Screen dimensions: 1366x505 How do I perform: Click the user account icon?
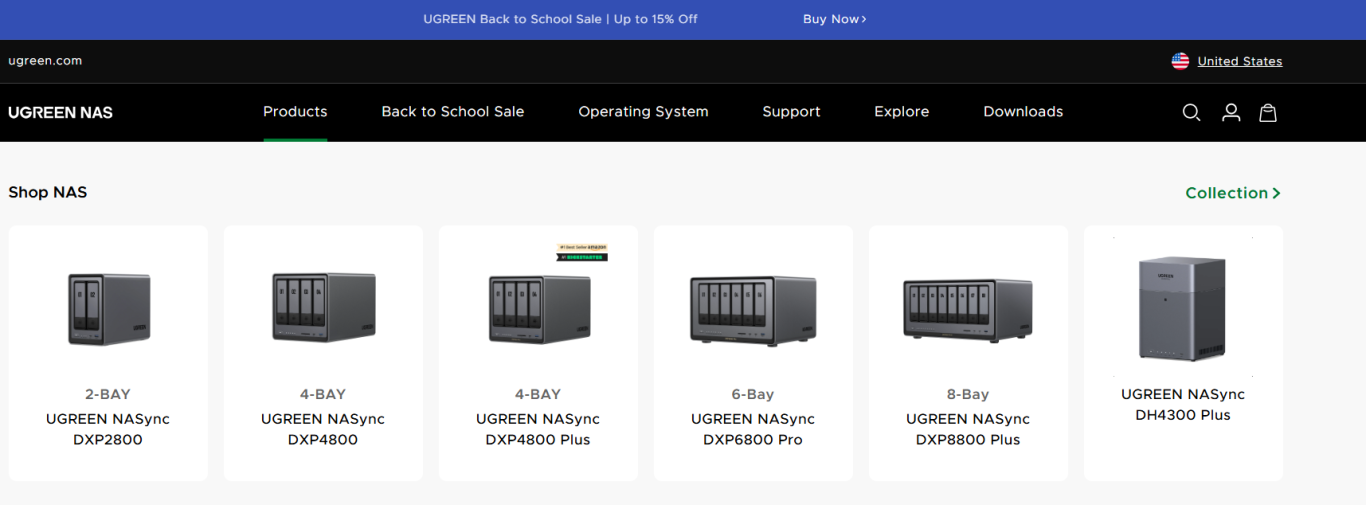(1231, 112)
